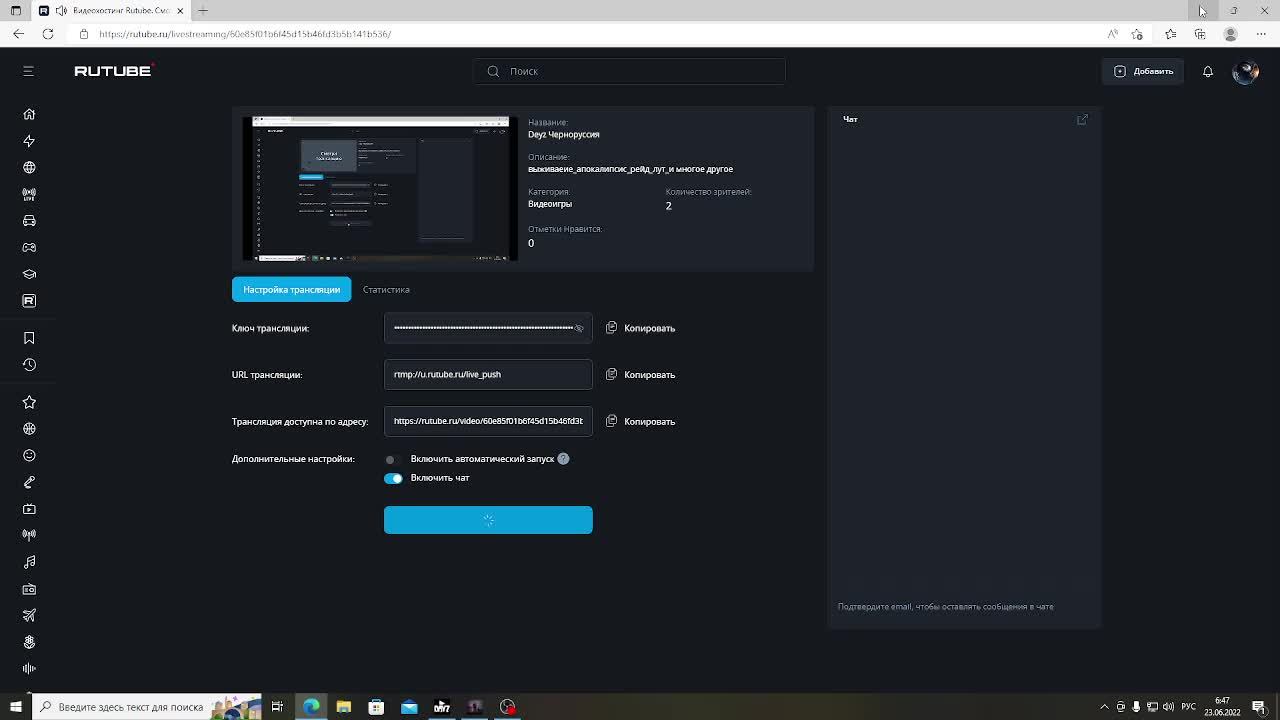
Task: Show the automatic start help tooltip
Action: (x=563, y=459)
